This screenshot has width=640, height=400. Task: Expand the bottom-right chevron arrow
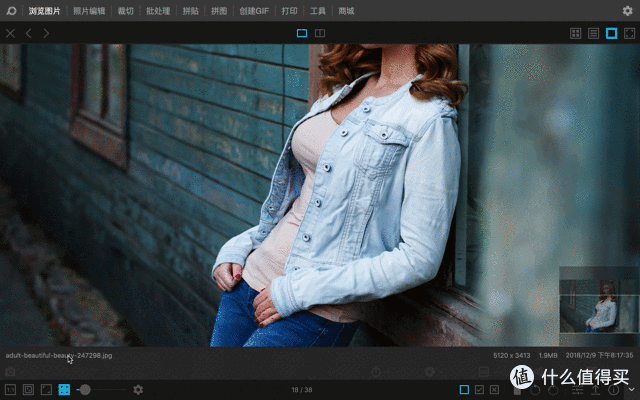pyautogui.click(x=631, y=390)
